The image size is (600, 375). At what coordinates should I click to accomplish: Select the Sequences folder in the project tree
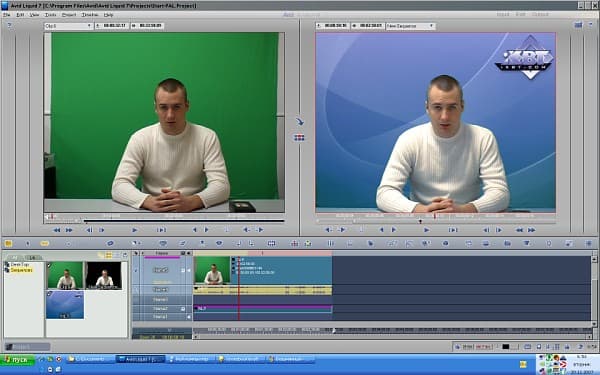coord(21,270)
